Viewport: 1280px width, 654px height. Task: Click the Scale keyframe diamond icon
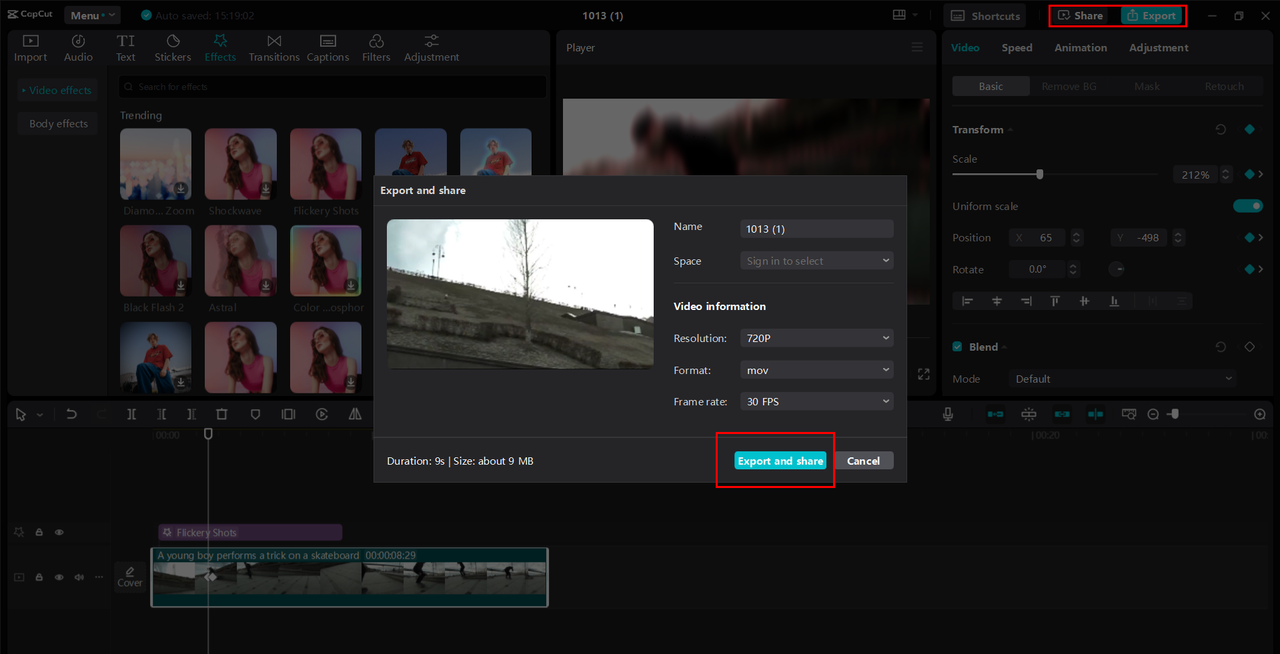pos(1249,175)
